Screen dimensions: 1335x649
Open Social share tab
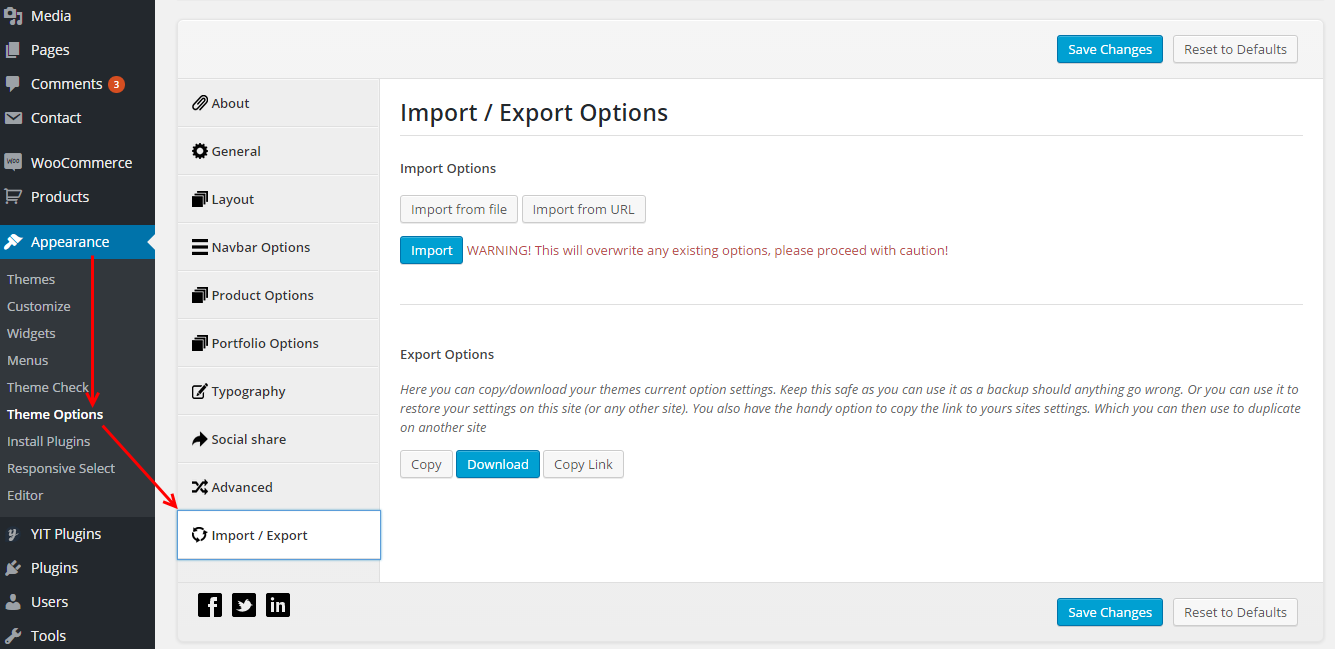coord(278,439)
